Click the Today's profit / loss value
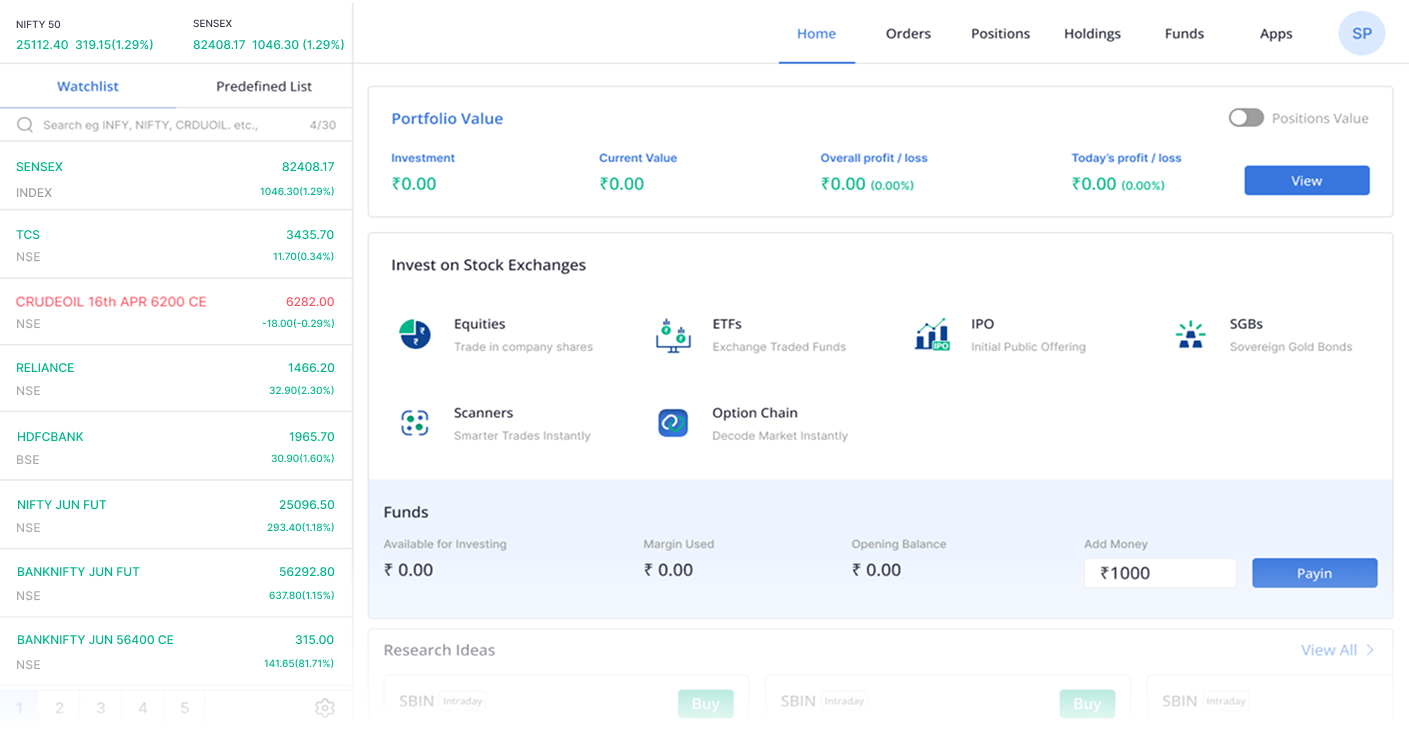The height and width of the screenshot is (741, 1409). [1118, 184]
